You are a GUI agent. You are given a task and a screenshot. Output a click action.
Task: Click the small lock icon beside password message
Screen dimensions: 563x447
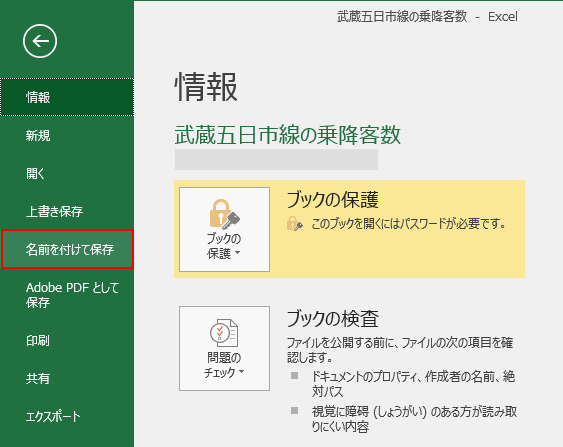(294, 224)
